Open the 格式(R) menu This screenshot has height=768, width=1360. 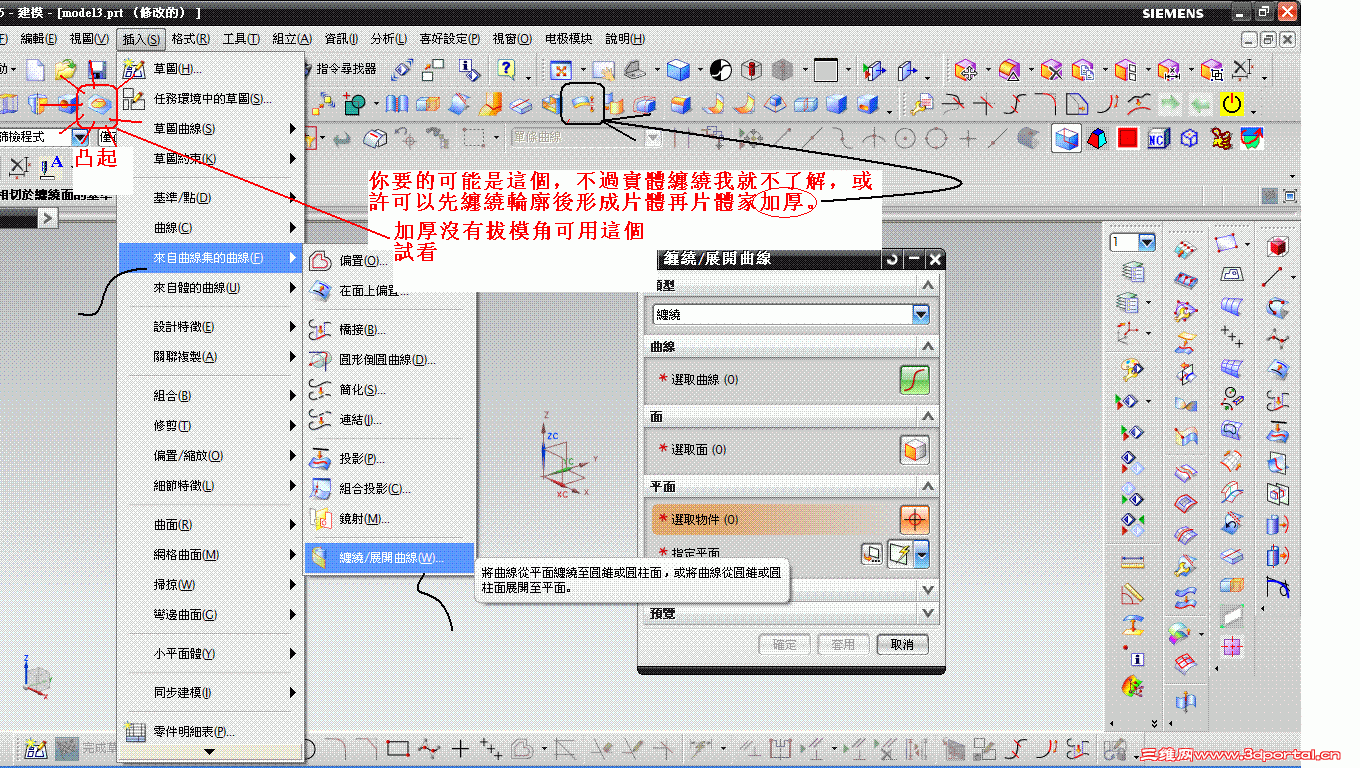click(x=190, y=39)
